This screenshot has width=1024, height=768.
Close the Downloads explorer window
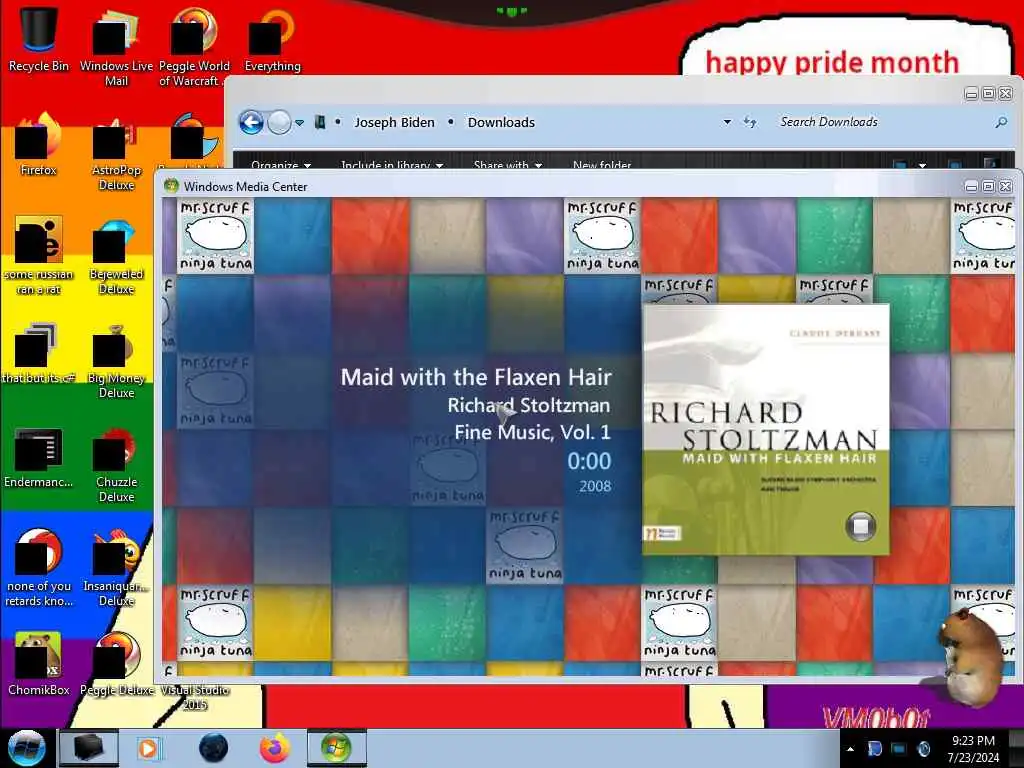[1006, 94]
